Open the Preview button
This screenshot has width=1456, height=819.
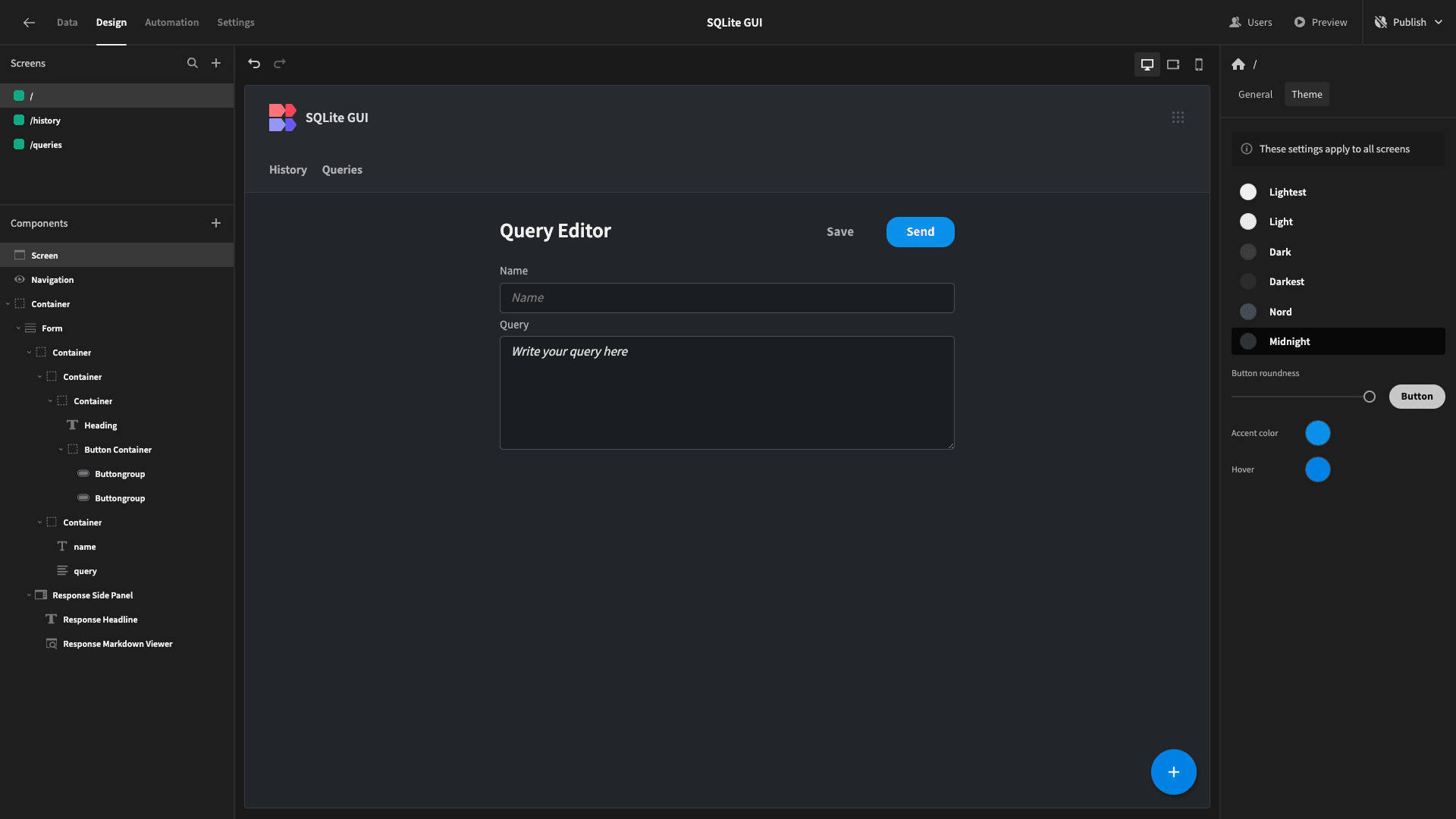tap(1320, 23)
